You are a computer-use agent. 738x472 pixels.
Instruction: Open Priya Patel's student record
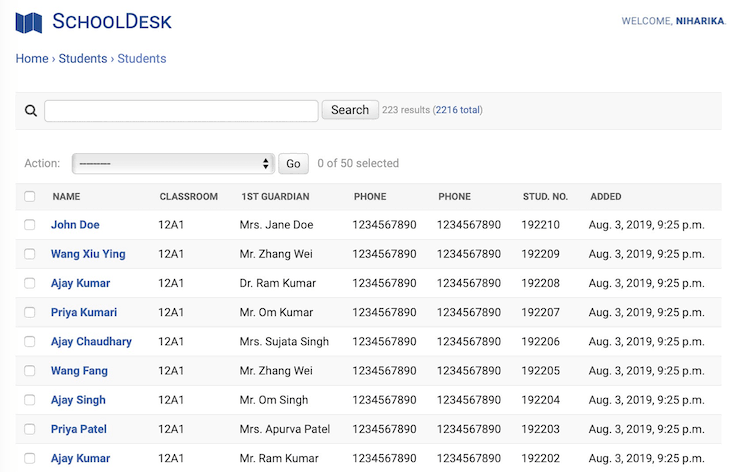[79, 429]
